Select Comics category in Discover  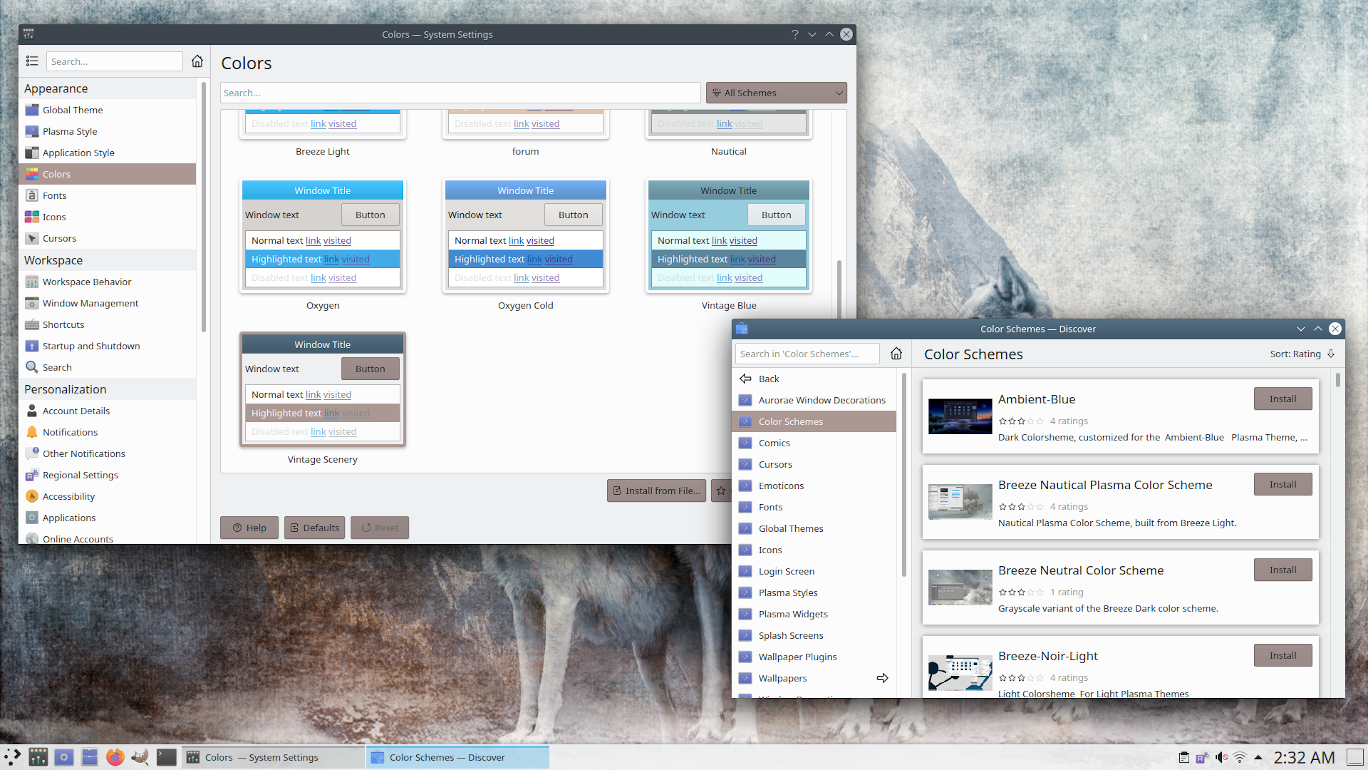814,443
